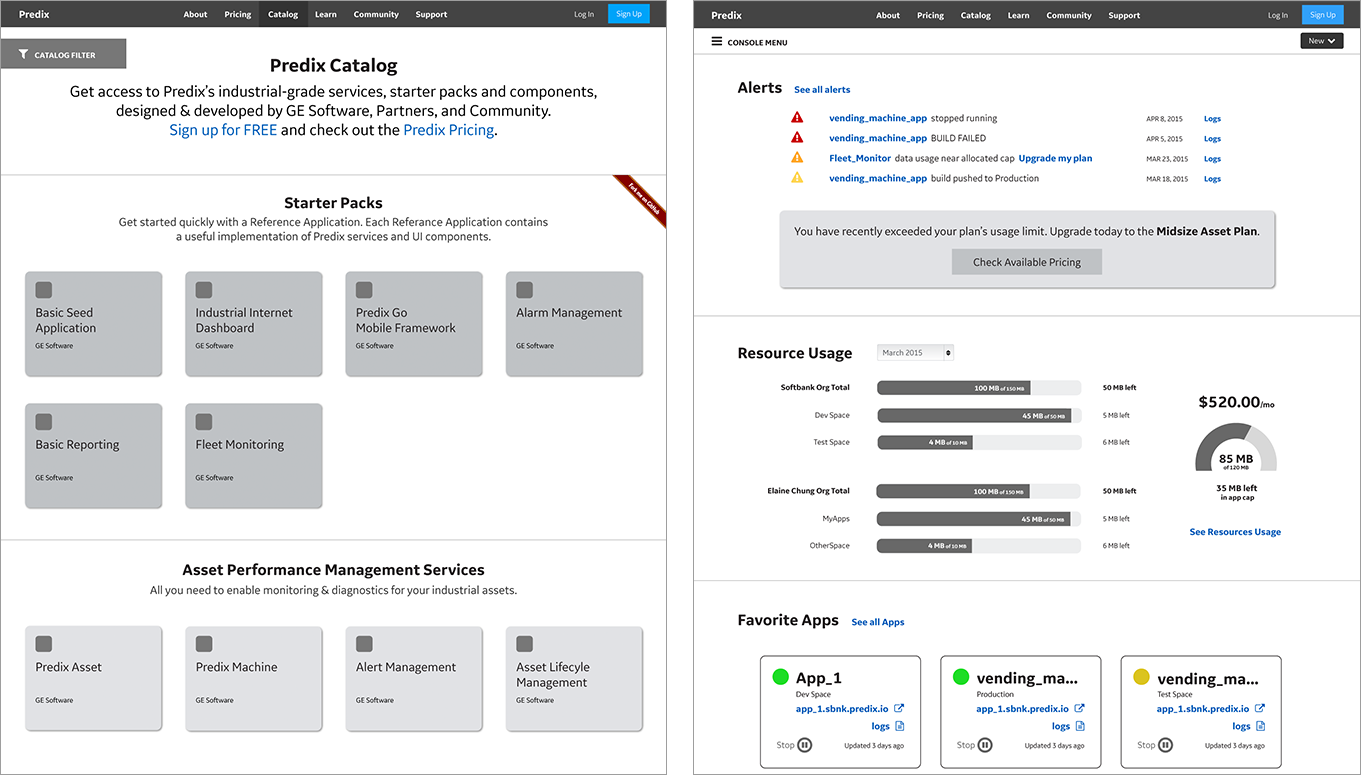Click the Upgrade my plan link
Viewport: 1363px width, 778px height.
[1055, 158]
